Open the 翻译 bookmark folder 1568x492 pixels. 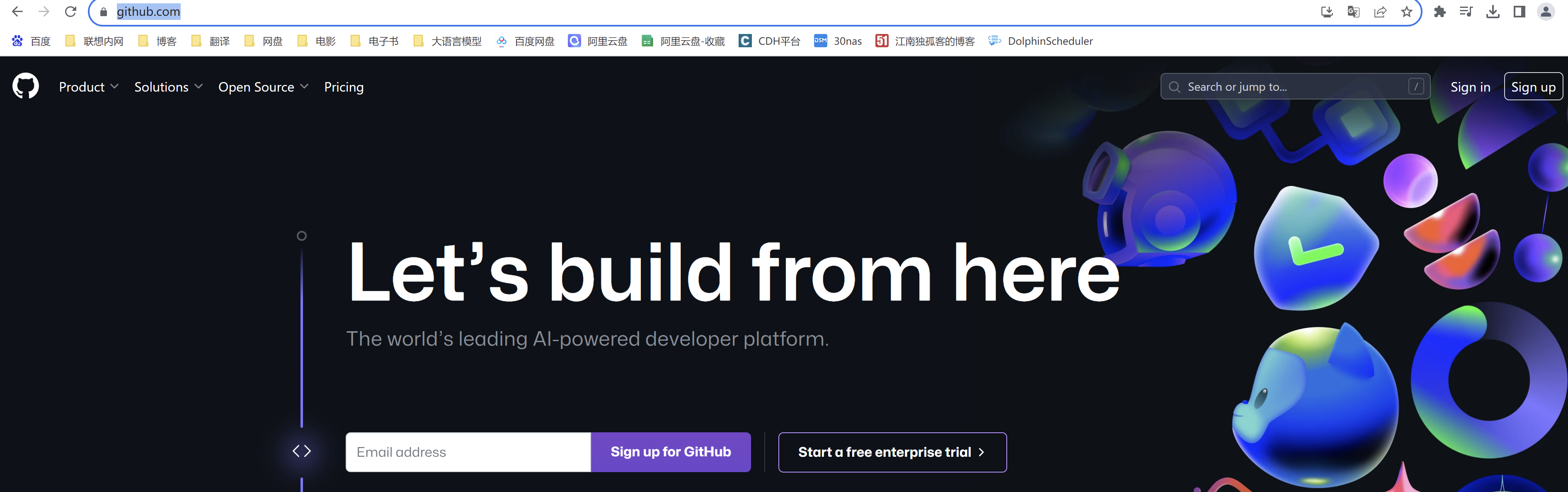pos(211,41)
